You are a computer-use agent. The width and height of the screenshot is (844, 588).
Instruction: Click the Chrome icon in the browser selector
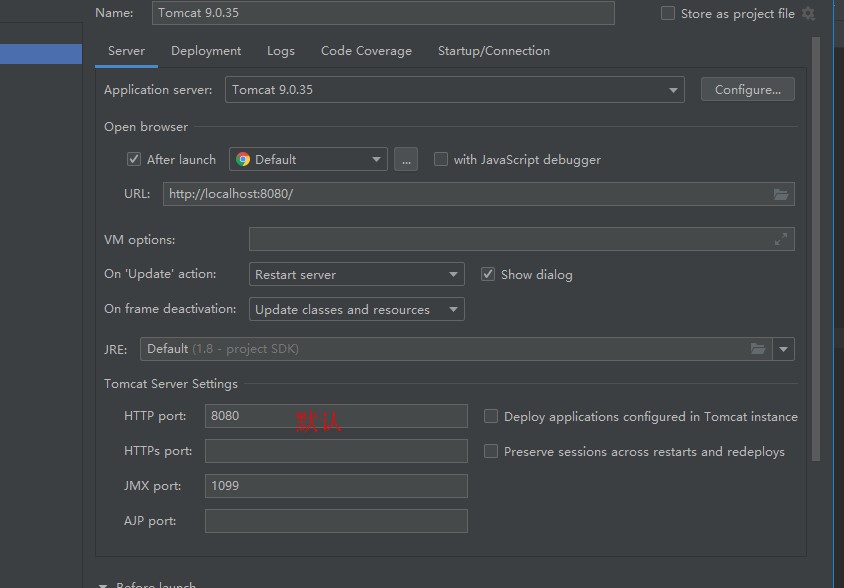(x=243, y=159)
